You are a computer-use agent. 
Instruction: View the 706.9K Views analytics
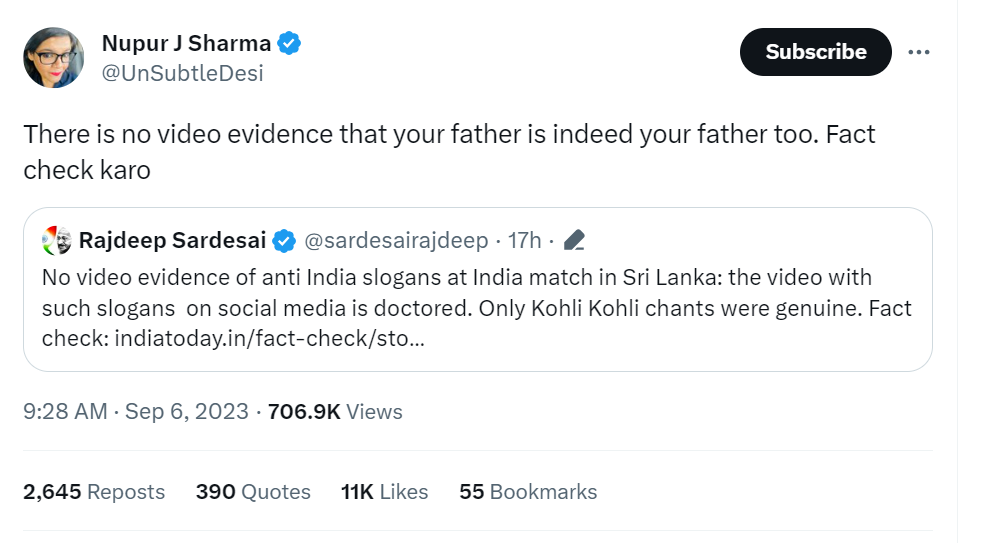tap(335, 412)
